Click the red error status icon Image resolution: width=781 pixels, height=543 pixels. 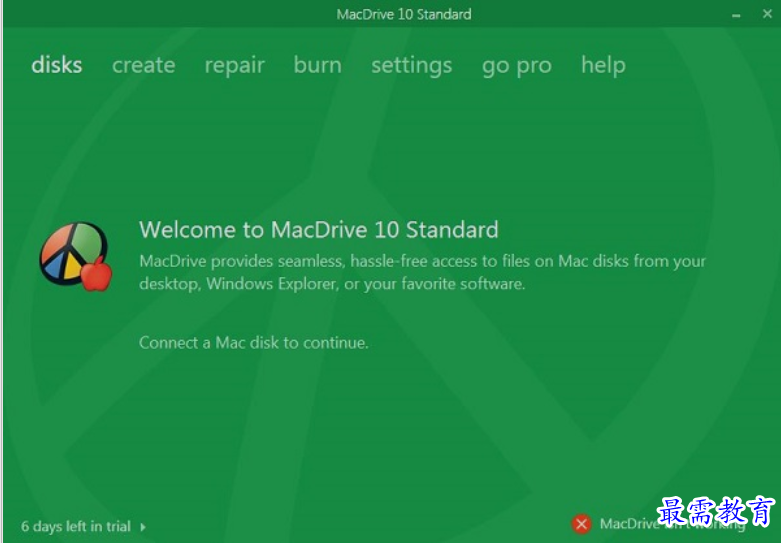(x=581, y=524)
